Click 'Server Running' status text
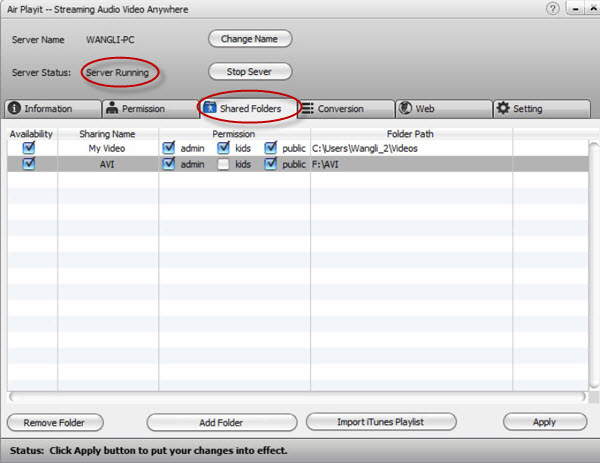 [x=117, y=73]
